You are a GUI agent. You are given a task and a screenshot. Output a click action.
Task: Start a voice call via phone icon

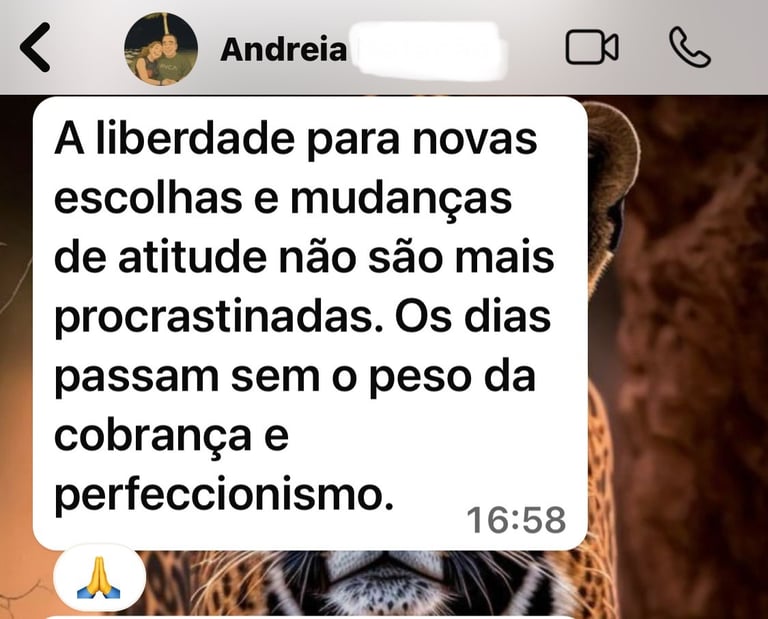pos(690,47)
